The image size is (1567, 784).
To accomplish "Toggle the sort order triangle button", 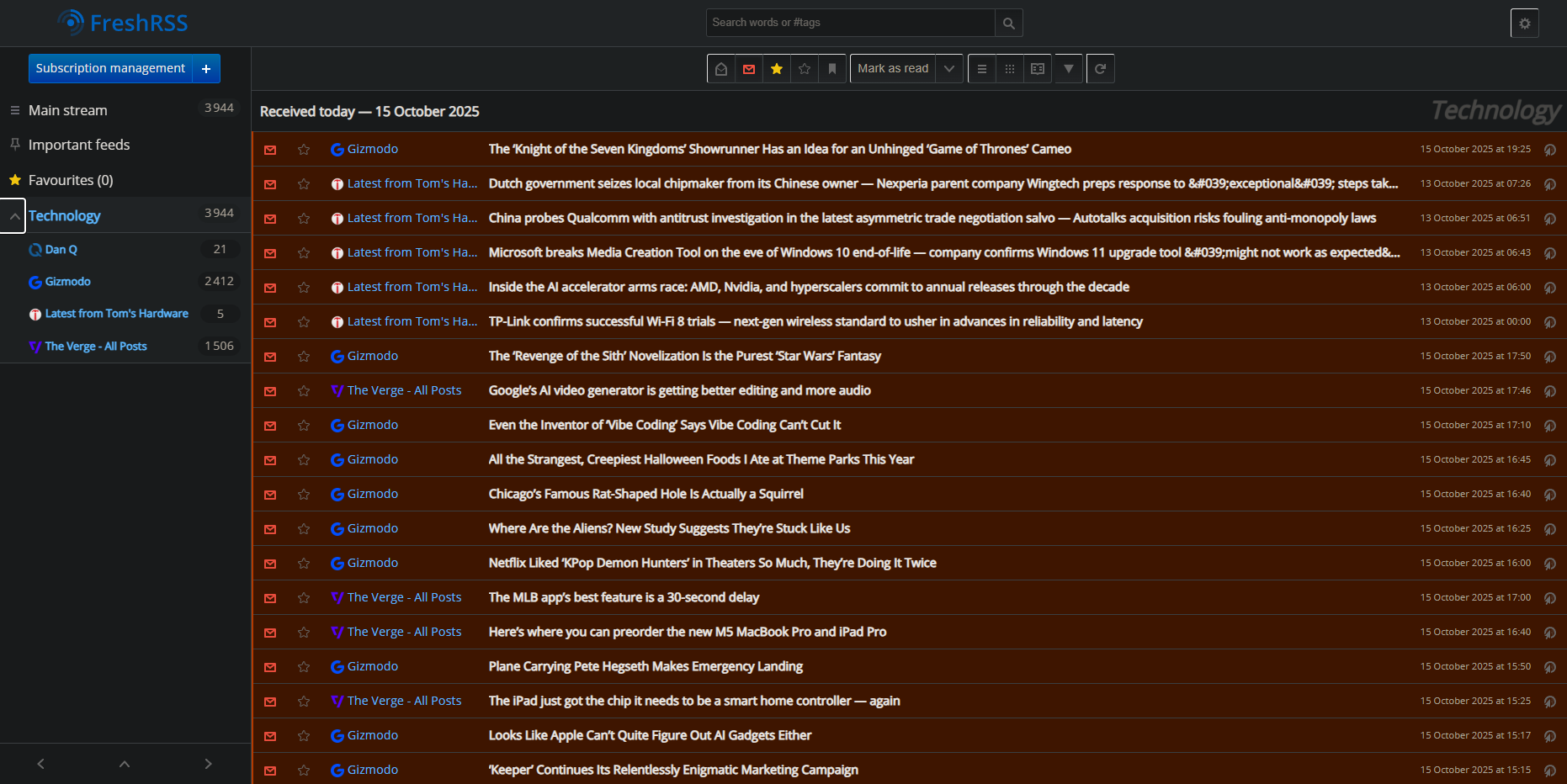I will 1068,69.
